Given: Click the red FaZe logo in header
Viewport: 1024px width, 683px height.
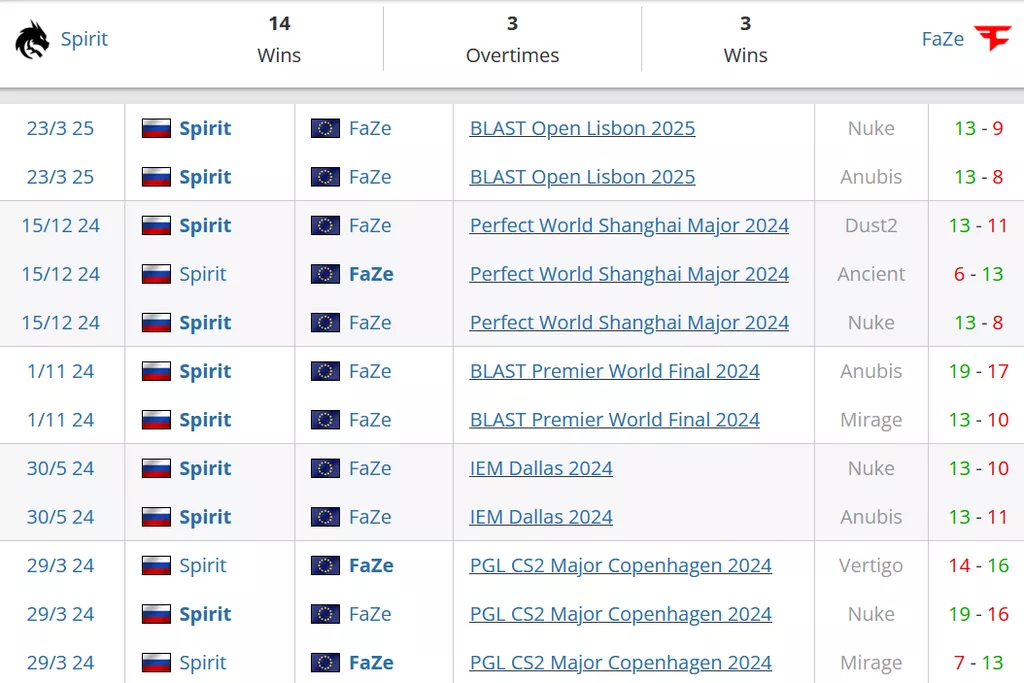Looking at the screenshot, I should 992,39.
